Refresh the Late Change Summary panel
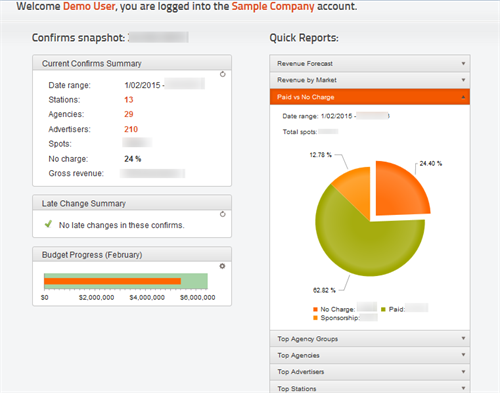Viewport: 500px width, 393px height. pos(223,214)
